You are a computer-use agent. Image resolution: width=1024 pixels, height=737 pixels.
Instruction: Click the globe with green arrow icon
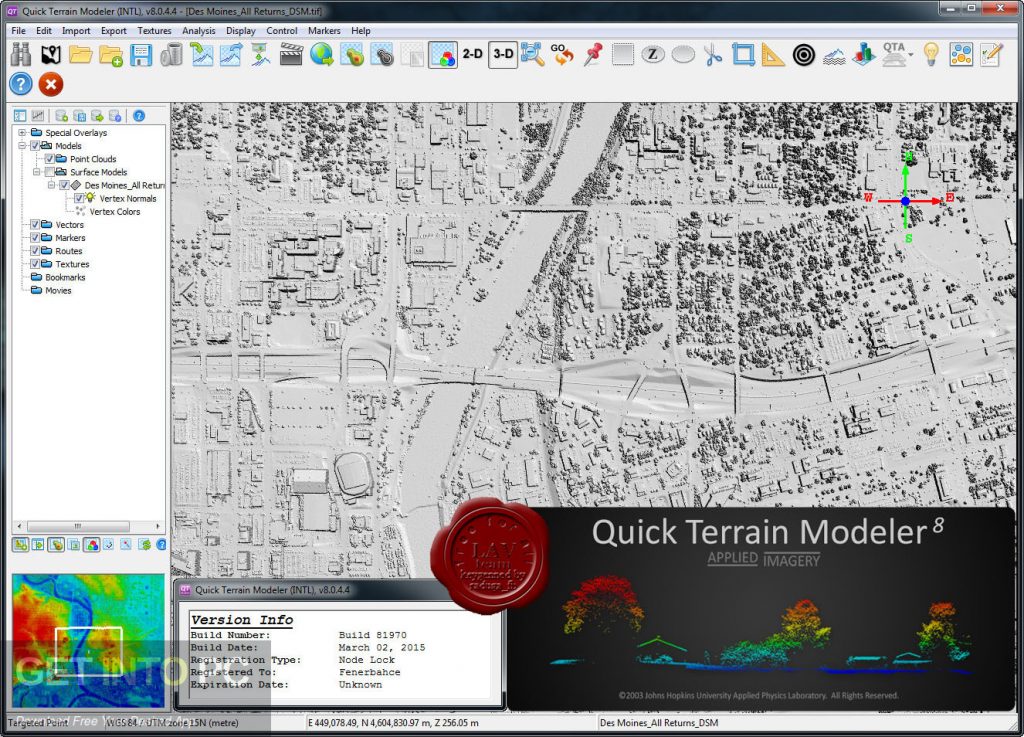(x=321, y=55)
